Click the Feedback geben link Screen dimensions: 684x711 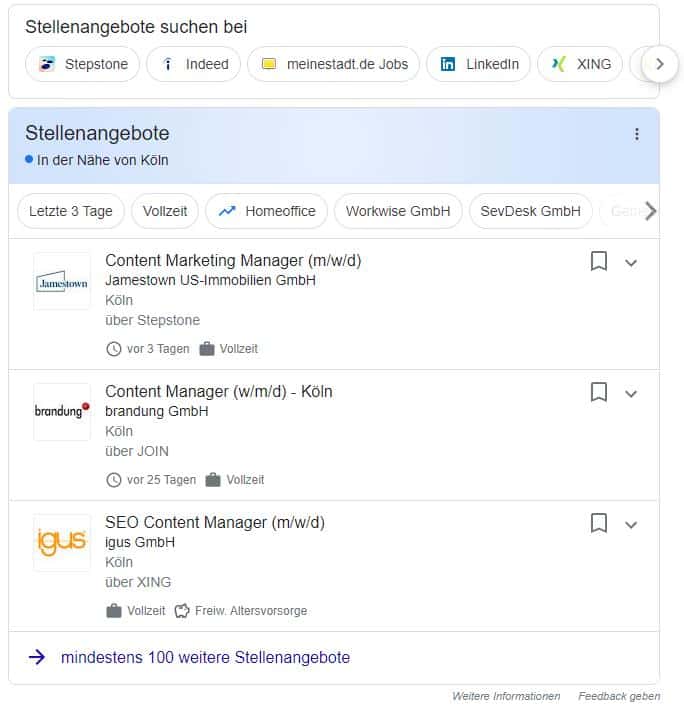619,696
